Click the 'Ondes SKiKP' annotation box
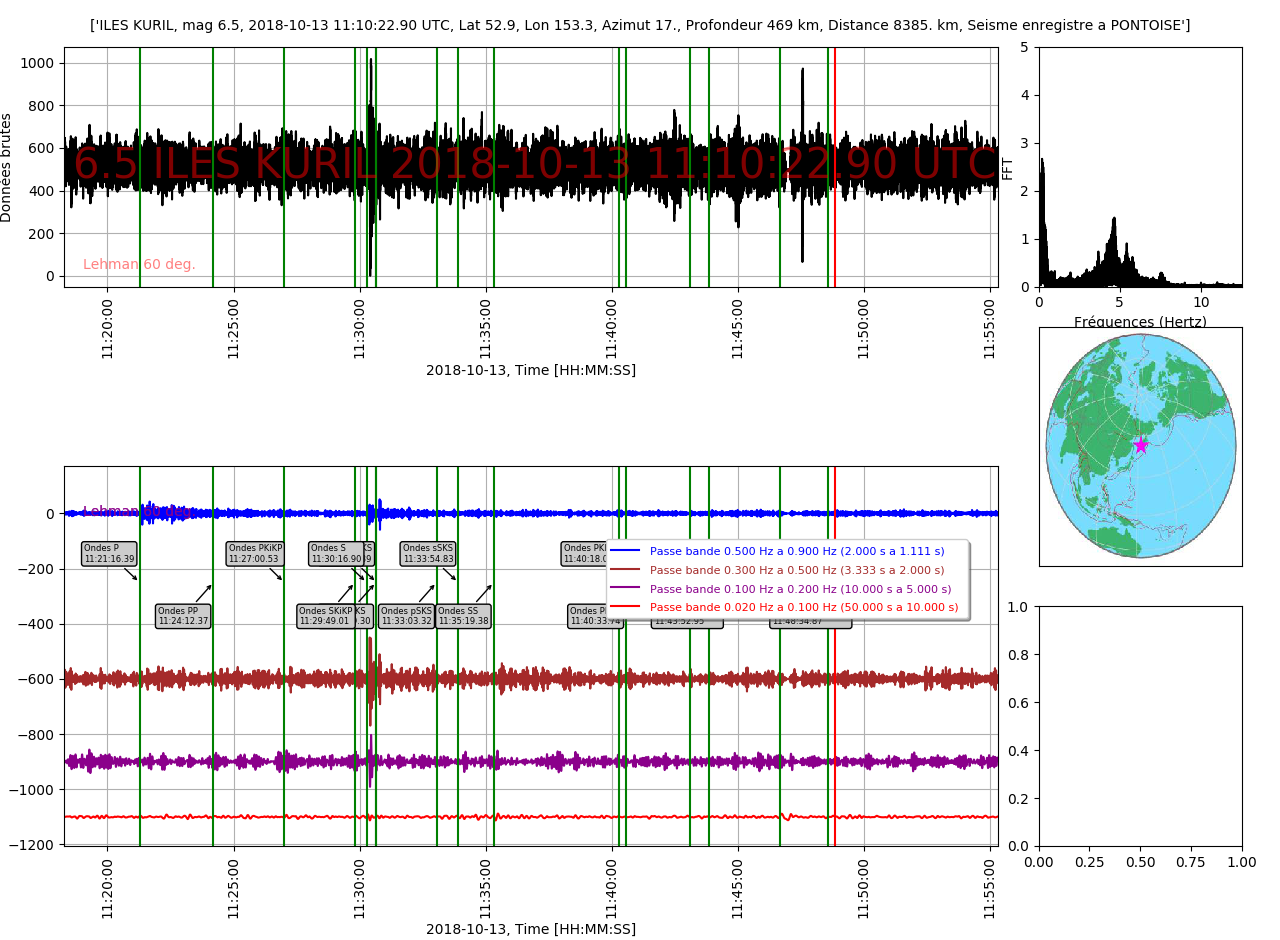Viewport: 1280px width, 940px height. click(x=326, y=616)
